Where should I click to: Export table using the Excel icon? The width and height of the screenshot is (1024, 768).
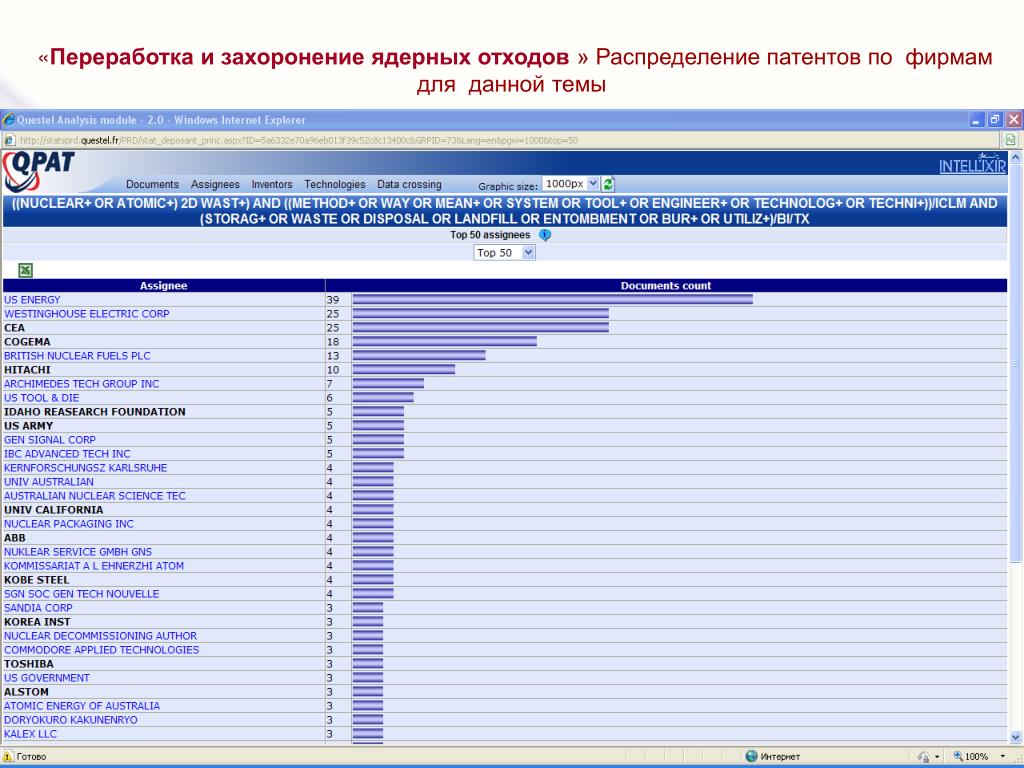click(x=25, y=270)
